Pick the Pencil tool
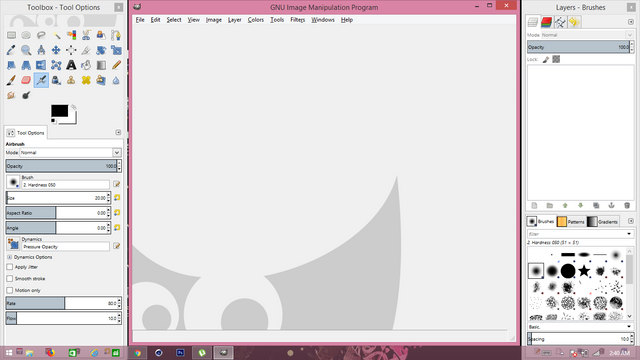 pos(116,65)
